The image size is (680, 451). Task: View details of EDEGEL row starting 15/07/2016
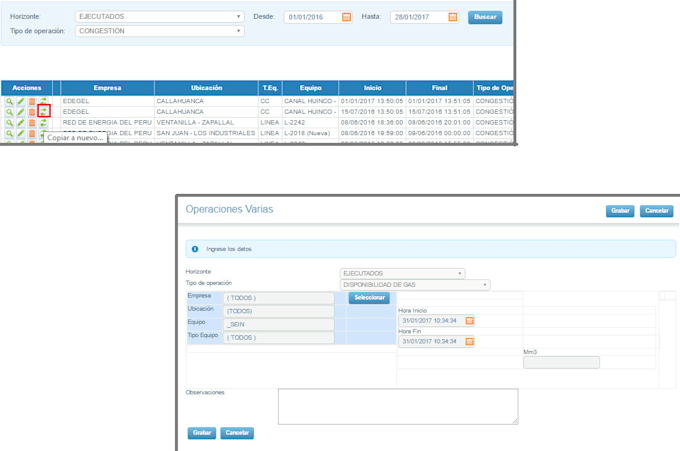[x=9, y=112]
